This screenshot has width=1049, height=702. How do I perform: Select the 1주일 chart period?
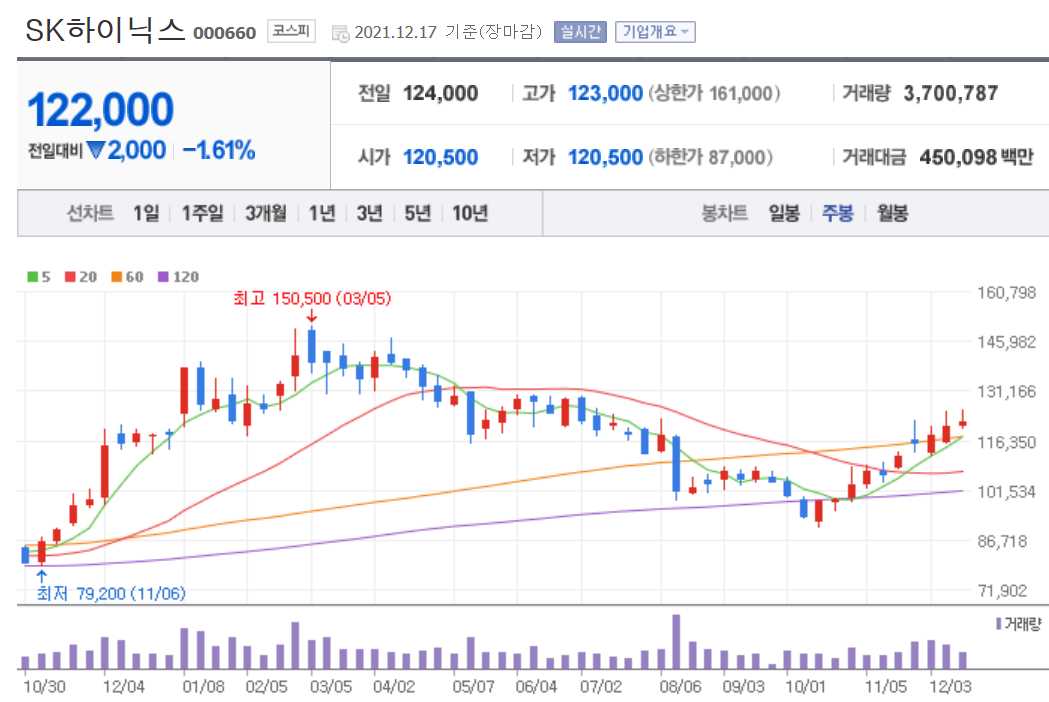tap(203, 213)
